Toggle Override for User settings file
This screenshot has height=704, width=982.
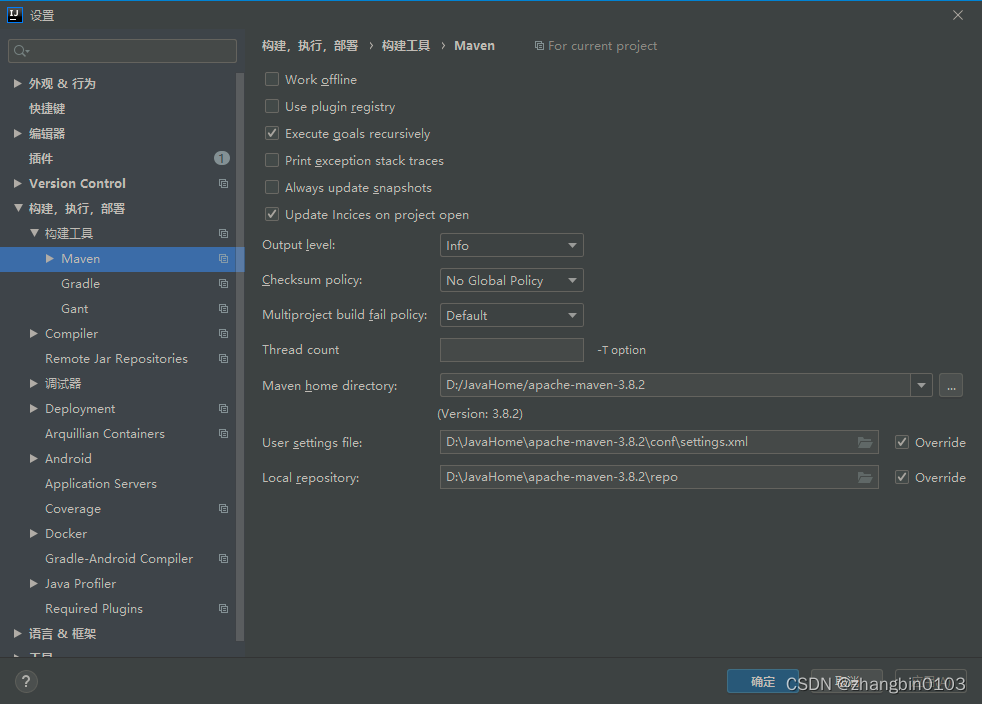(x=902, y=442)
